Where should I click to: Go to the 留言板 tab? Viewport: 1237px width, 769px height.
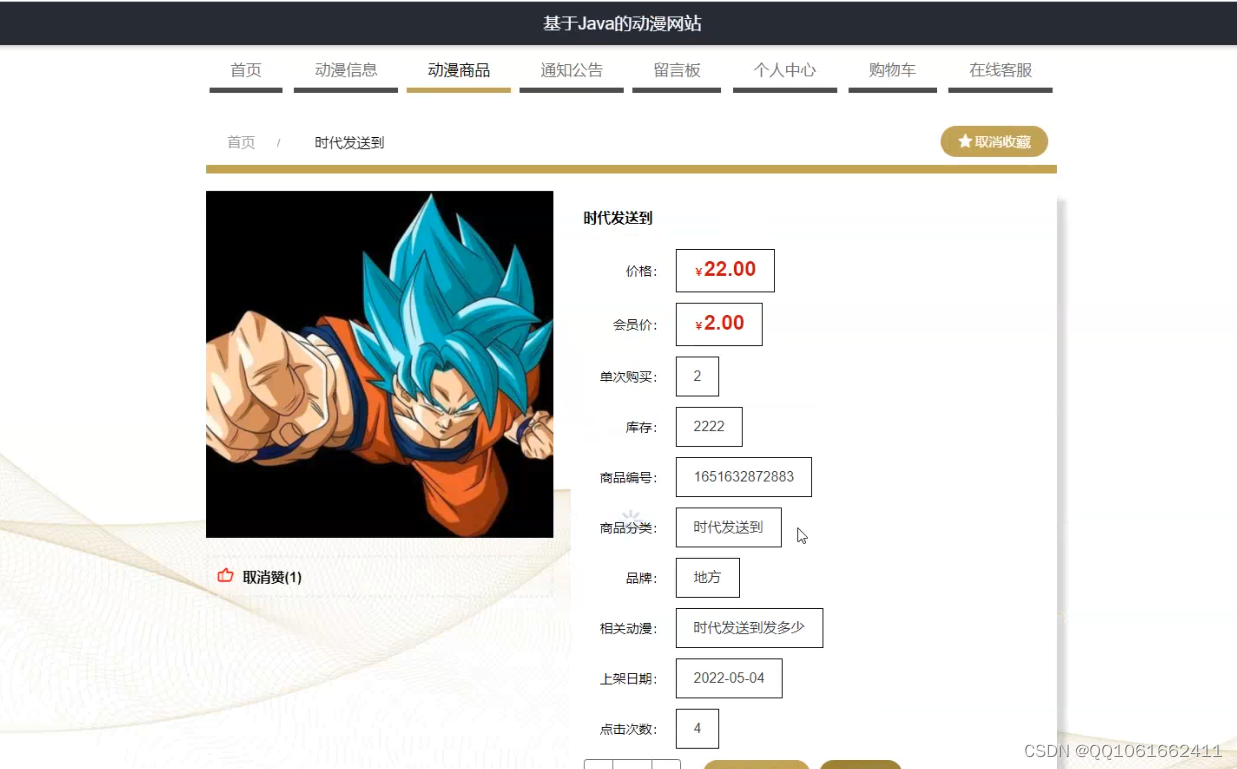(677, 70)
